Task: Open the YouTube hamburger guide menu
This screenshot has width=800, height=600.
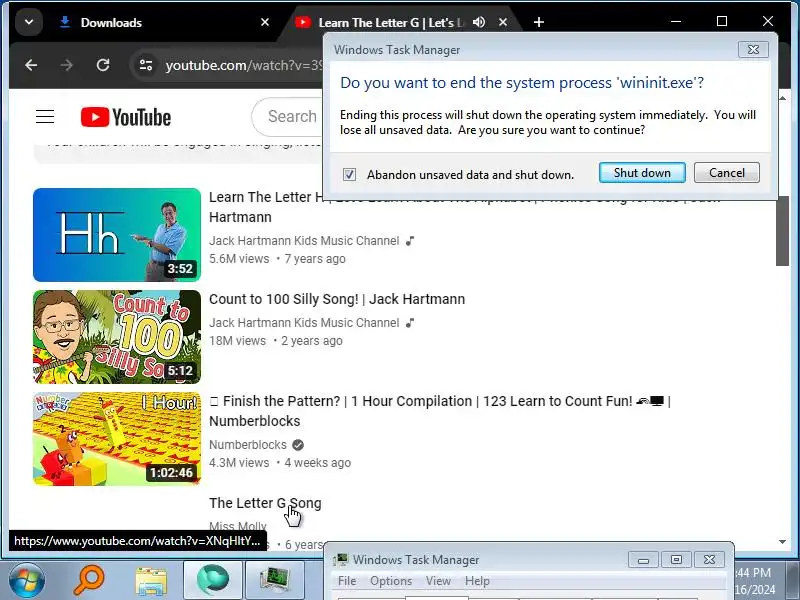Action: click(x=45, y=117)
